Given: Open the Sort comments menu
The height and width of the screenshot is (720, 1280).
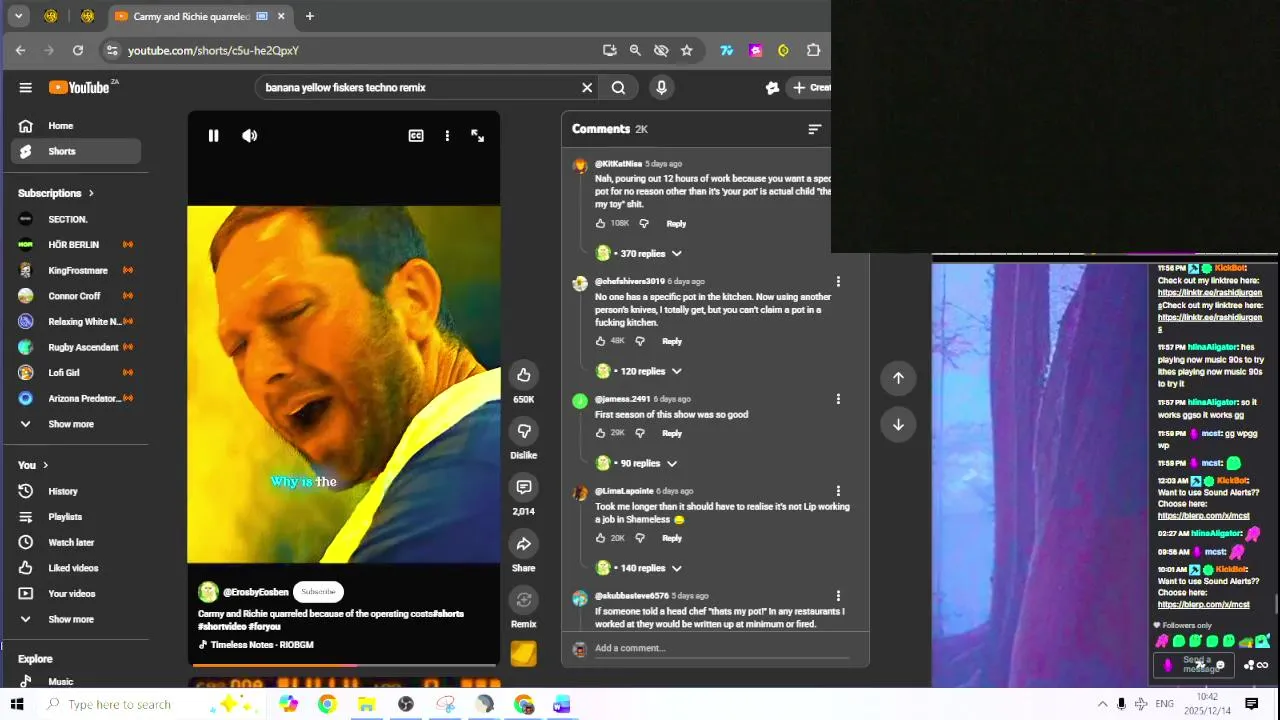Looking at the screenshot, I should click(x=815, y=129).
